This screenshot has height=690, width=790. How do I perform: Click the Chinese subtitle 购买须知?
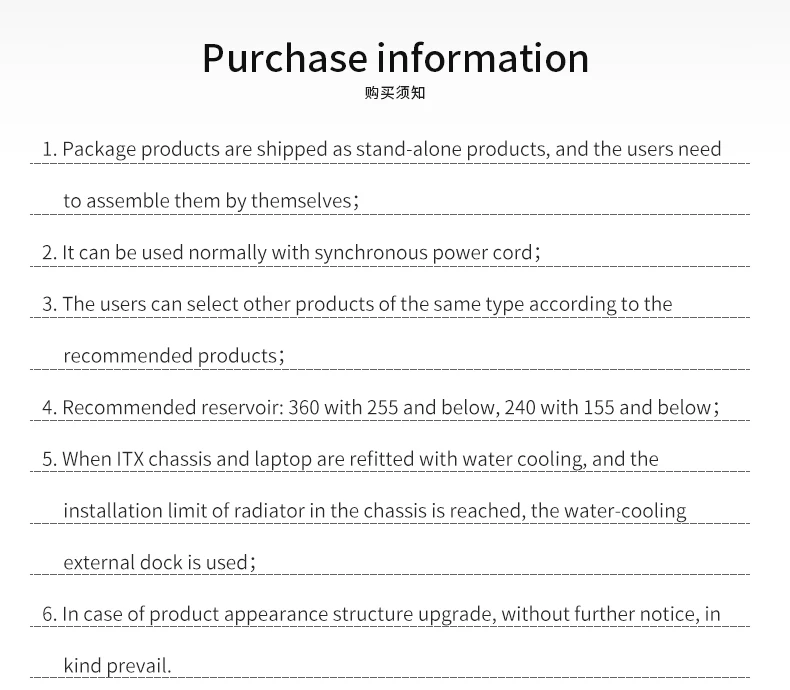point(395,93)
